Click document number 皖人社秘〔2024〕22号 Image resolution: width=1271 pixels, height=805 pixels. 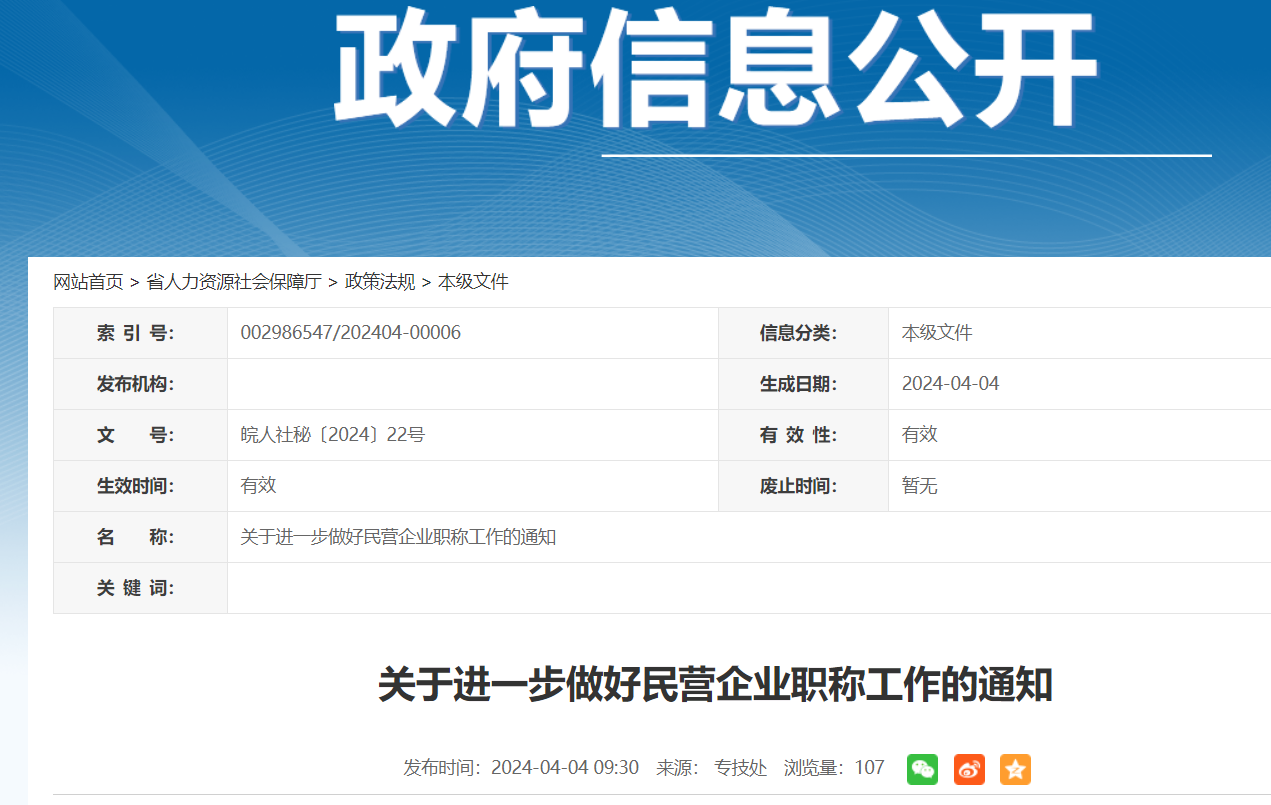[x=332, y=435]
